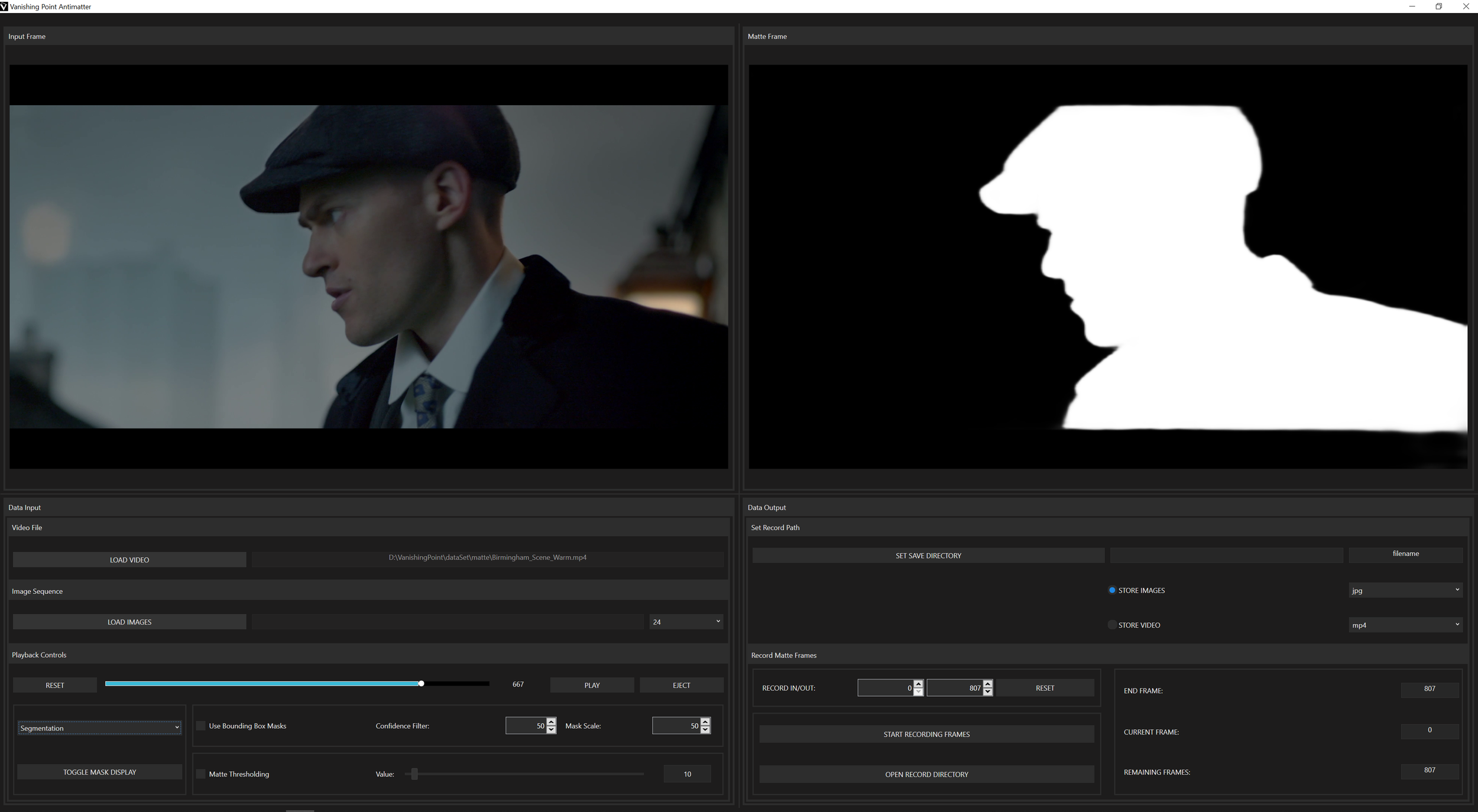Click the Data Input panel title
The width and height of the screenshot is (1478, 812).
(x=25, y=508)
